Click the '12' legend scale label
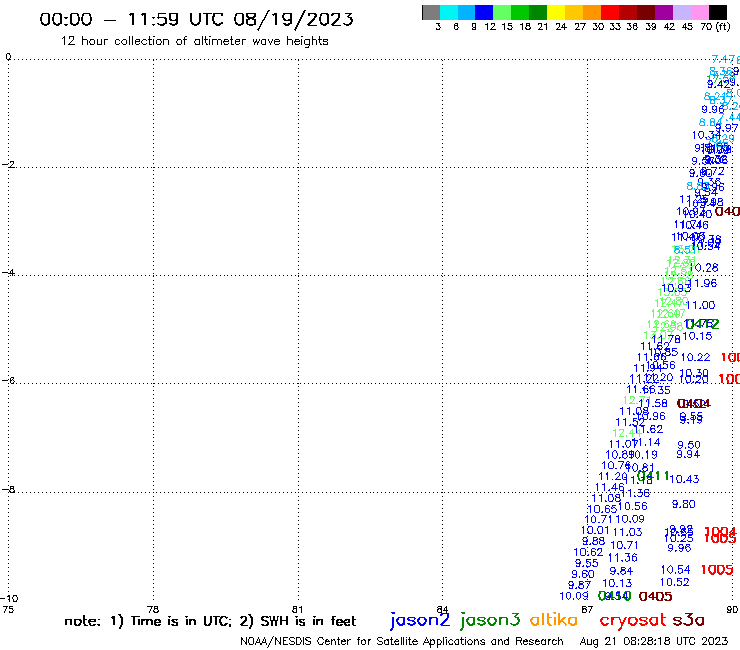 (x=490, y=26)
